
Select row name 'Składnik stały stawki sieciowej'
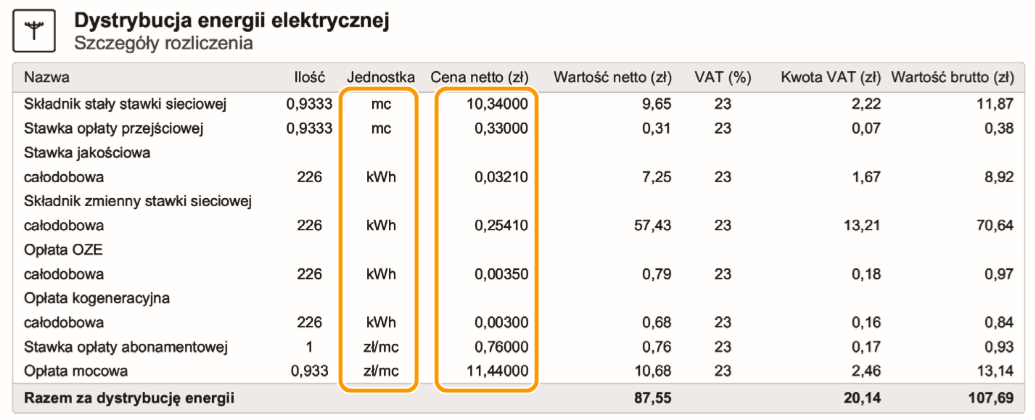pyautogui.click(x=125, y=104)
